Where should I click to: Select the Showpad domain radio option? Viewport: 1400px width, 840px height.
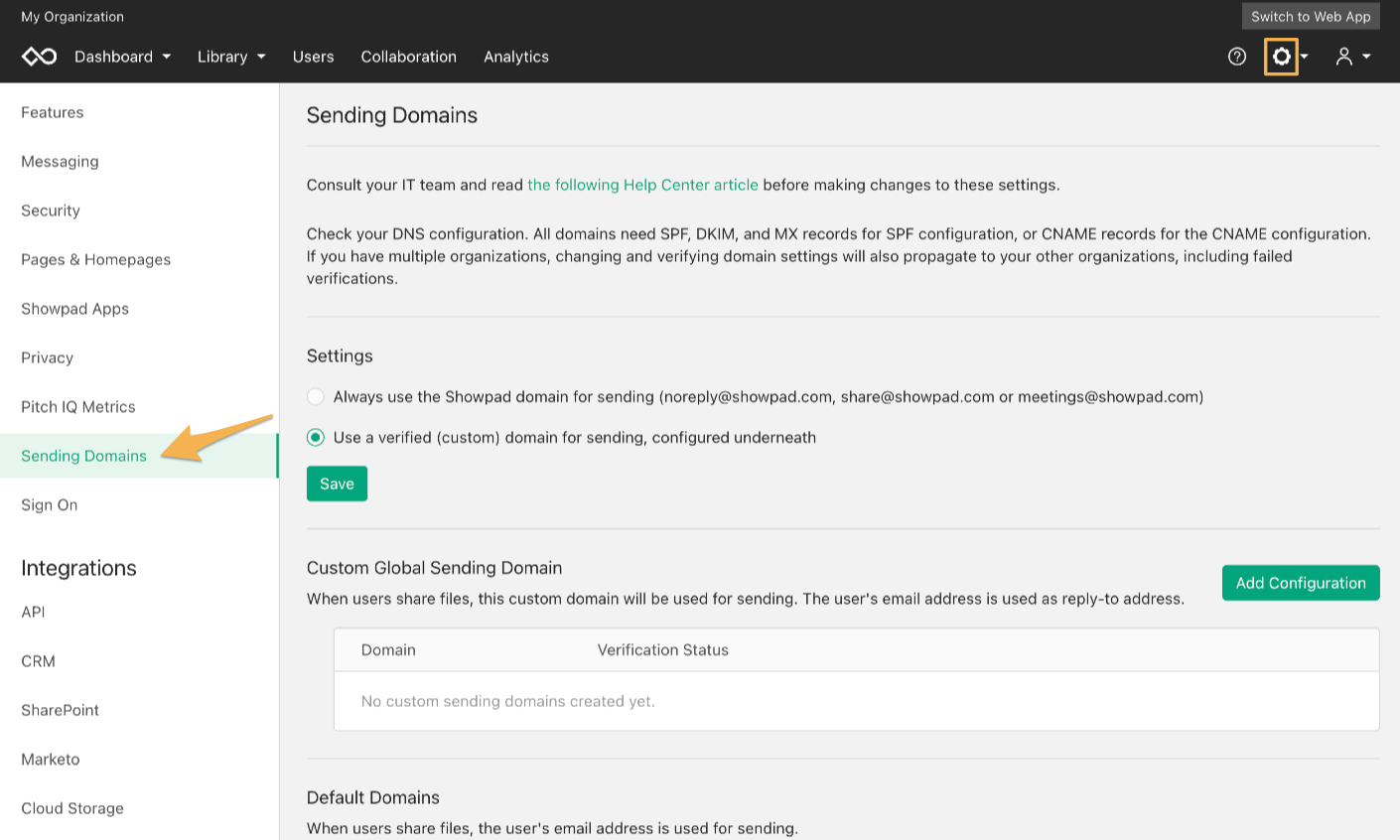pyautogui.click(x=315, y=395)
